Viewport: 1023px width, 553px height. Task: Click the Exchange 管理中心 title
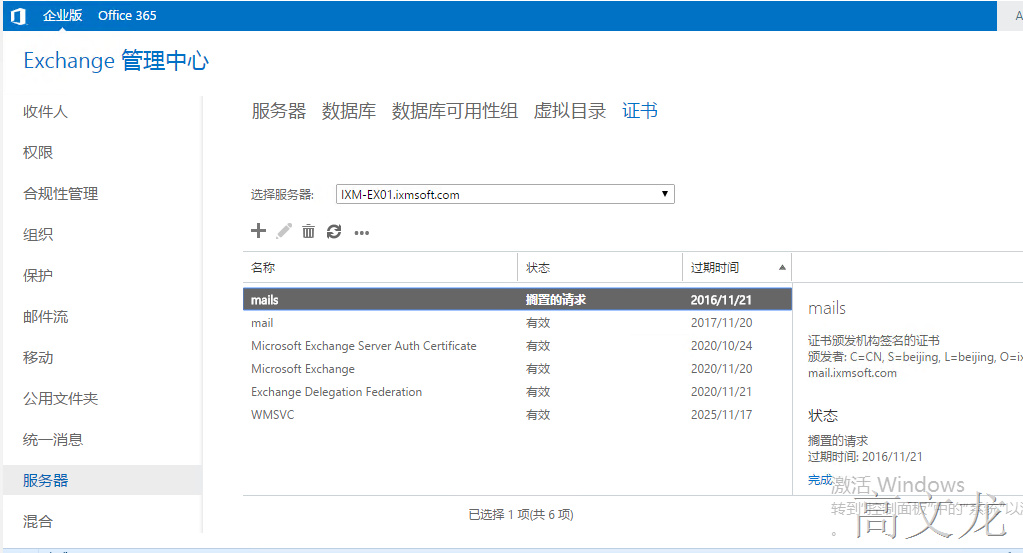(116, 61)
